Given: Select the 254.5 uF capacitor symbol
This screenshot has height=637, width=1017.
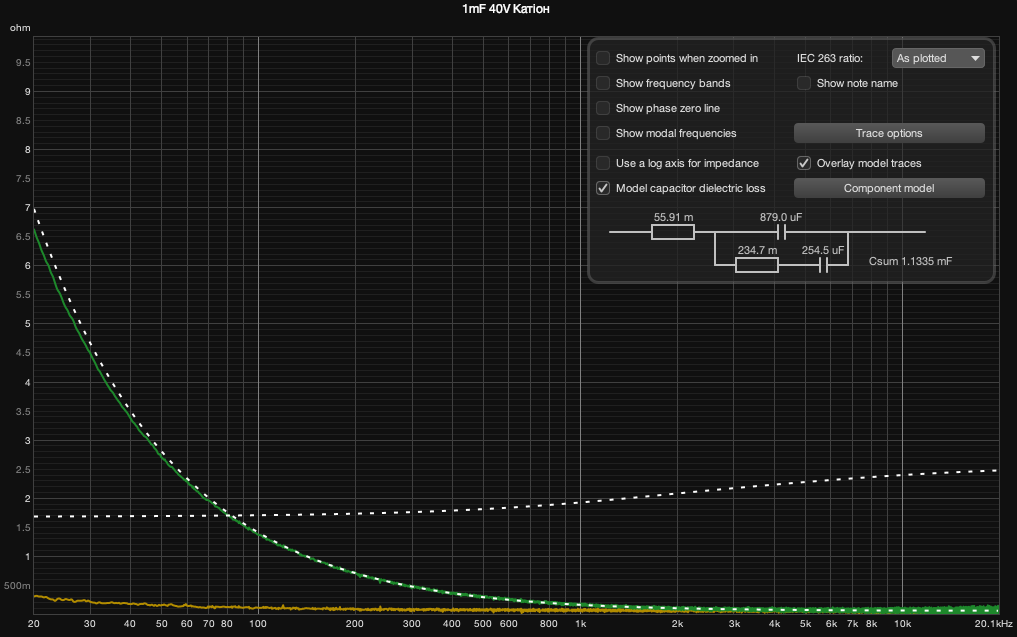Looking at the screenshot, I should coord(824,265).
